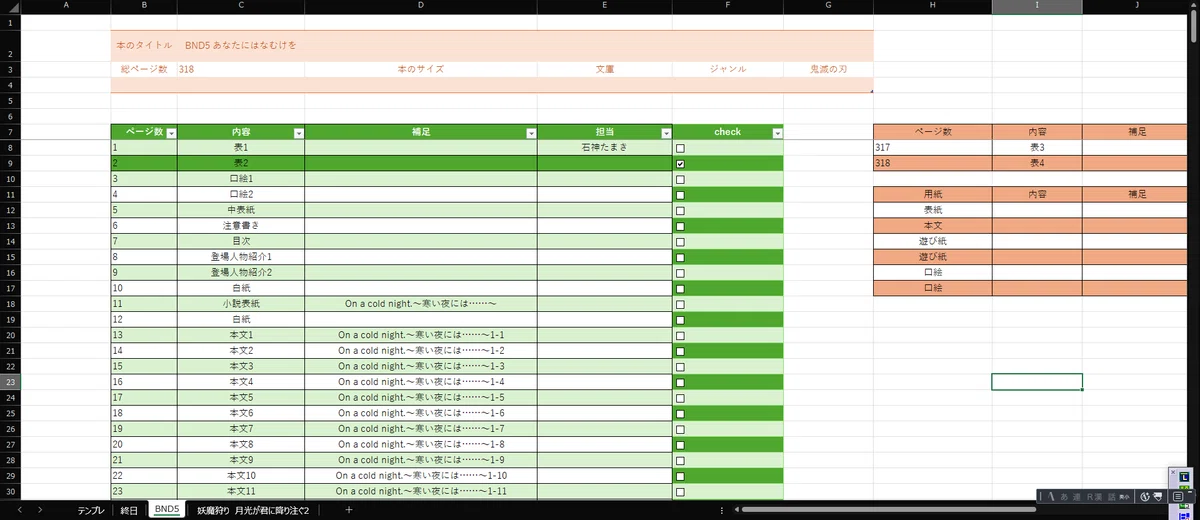Untick the checked box for 表2

point(681,163)
